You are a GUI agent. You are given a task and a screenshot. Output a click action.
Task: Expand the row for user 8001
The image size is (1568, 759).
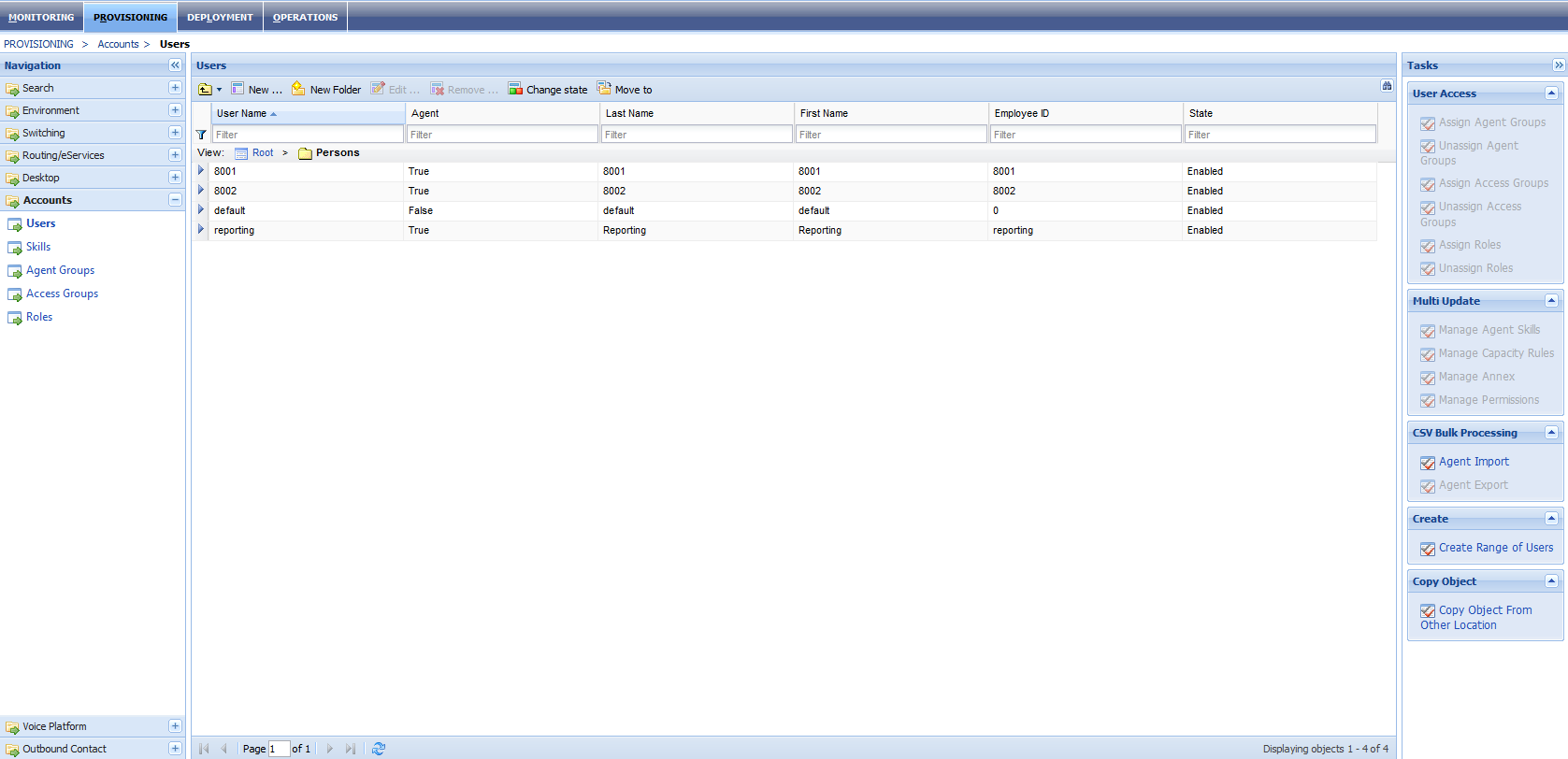201,171
